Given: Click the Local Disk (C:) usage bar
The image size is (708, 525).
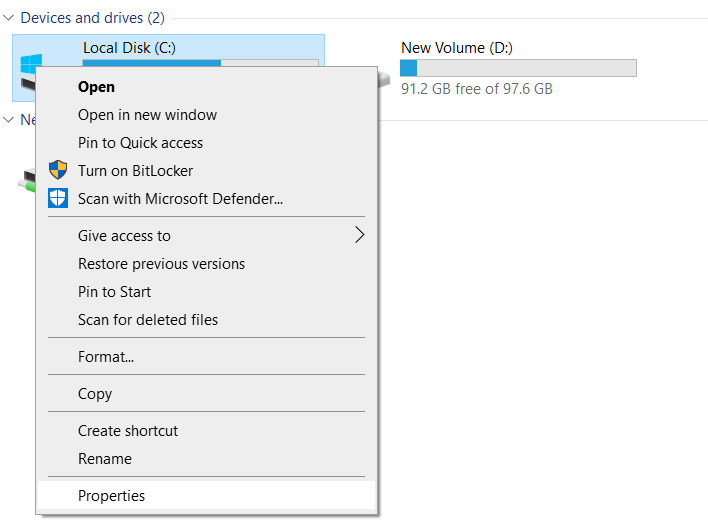Looking at the screenshot, I should 200,63.
